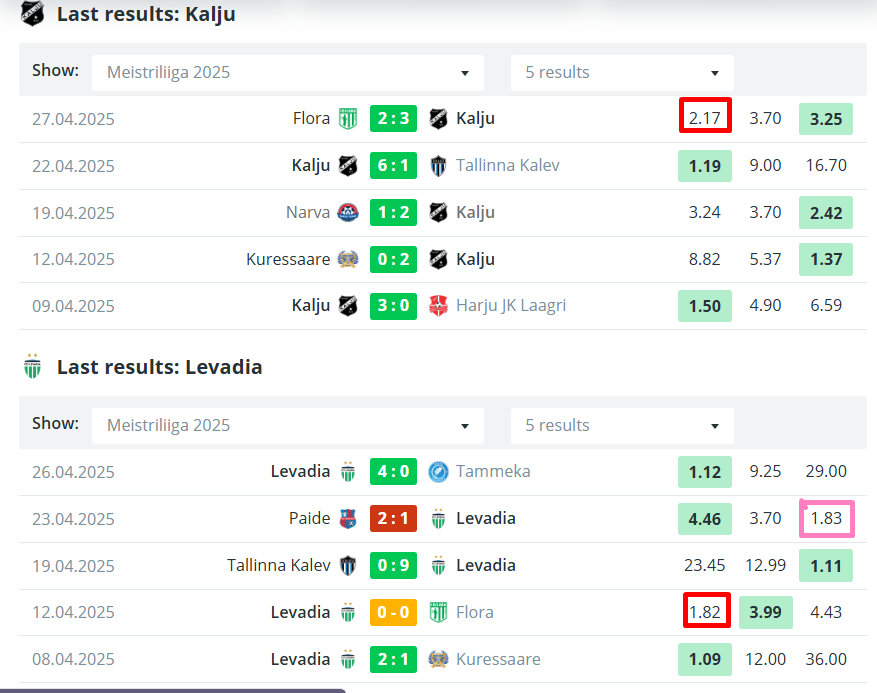
Task: Select the pink-outlined 1.83 odds value
Action: pyautogui.click(x=826, y=519)
